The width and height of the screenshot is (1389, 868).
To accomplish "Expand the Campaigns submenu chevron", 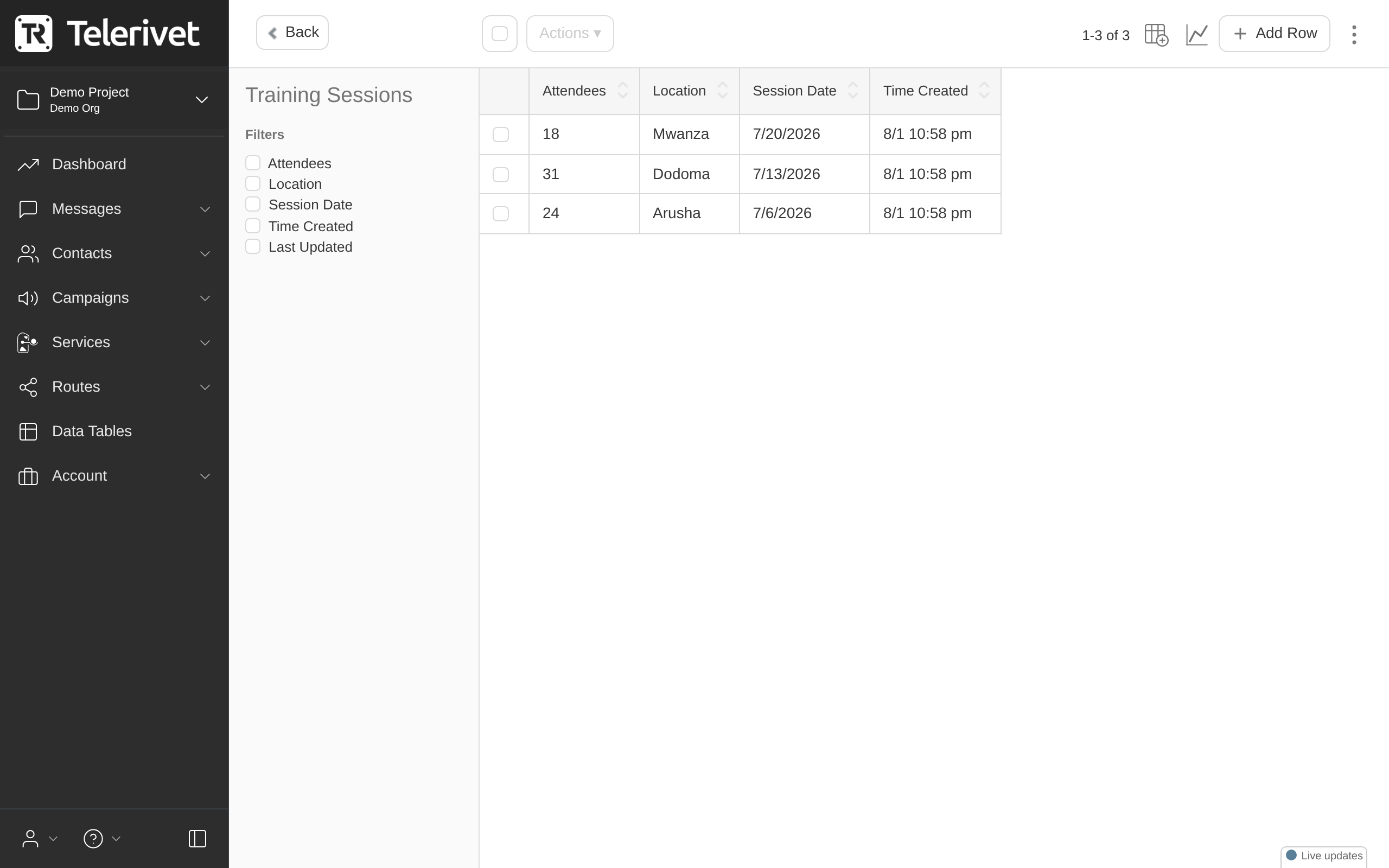I will click(x=205, y=298).
